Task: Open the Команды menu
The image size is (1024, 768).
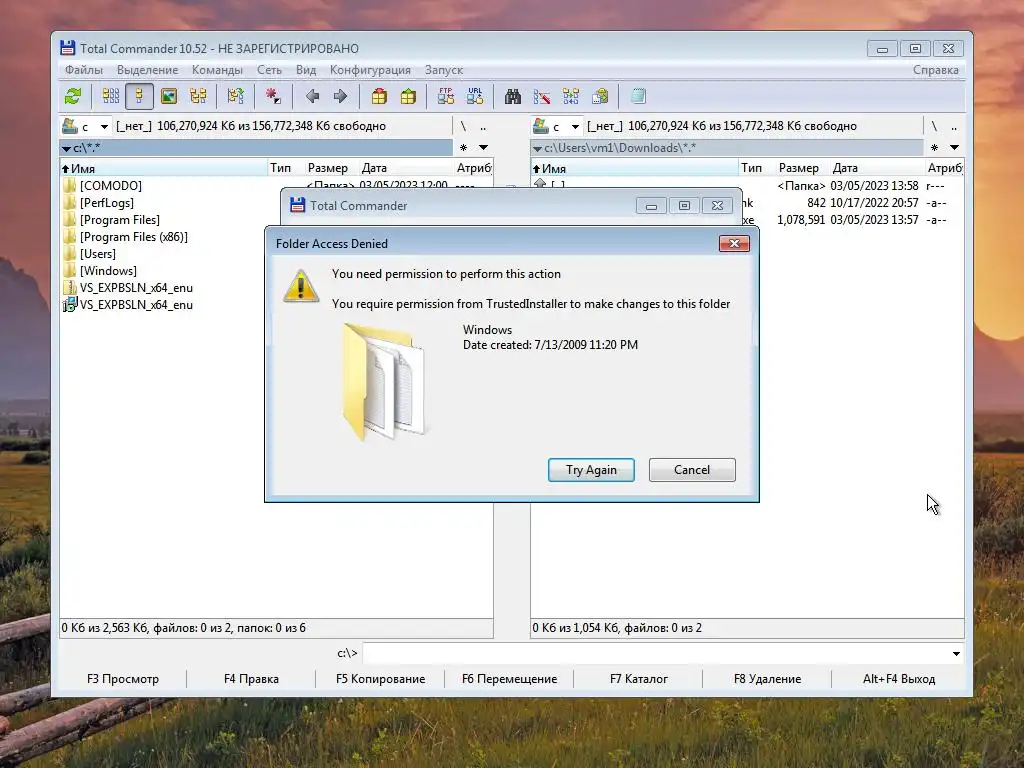Action: pos(217,70)
